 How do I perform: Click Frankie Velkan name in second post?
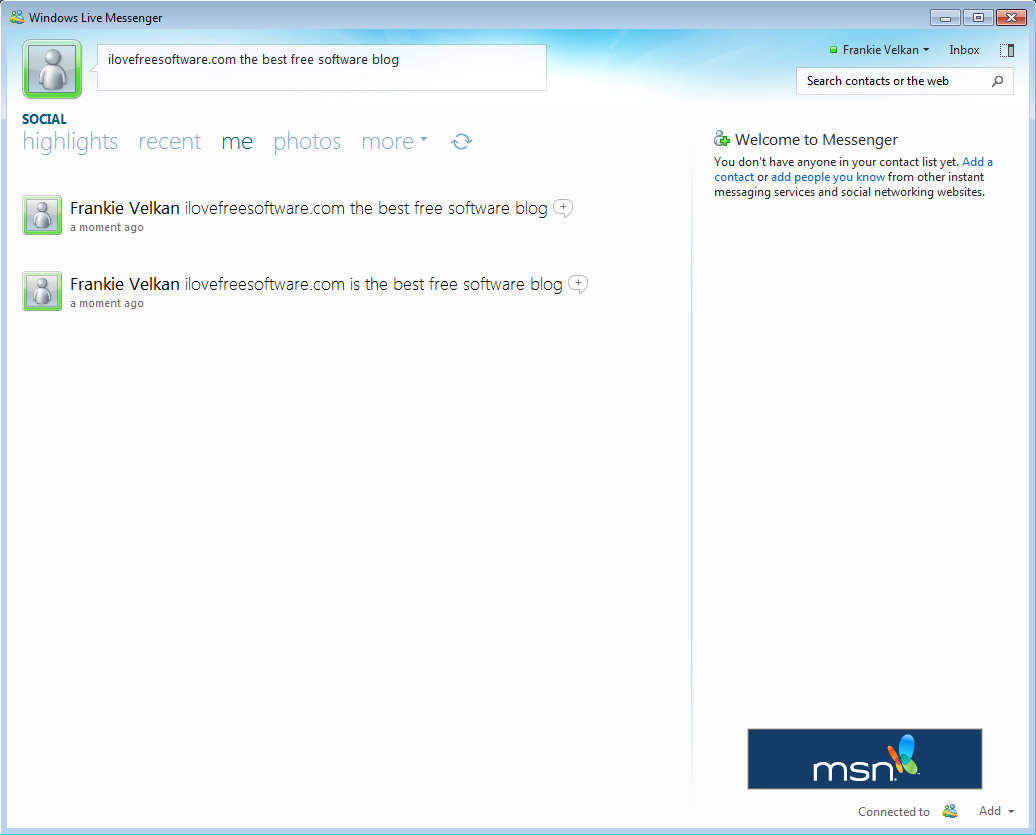[125, 284]
